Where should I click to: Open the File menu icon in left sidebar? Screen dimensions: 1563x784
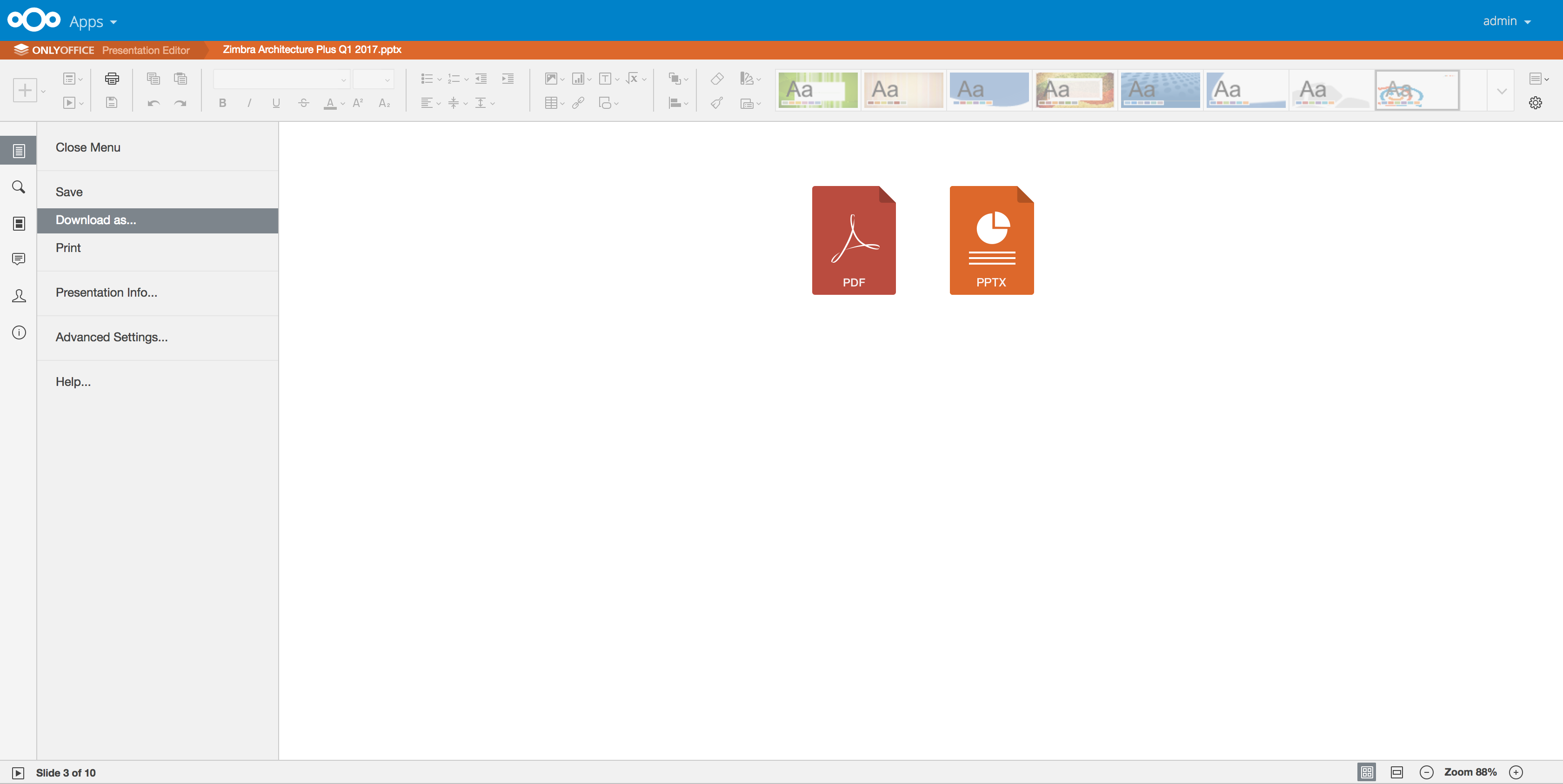19,151
